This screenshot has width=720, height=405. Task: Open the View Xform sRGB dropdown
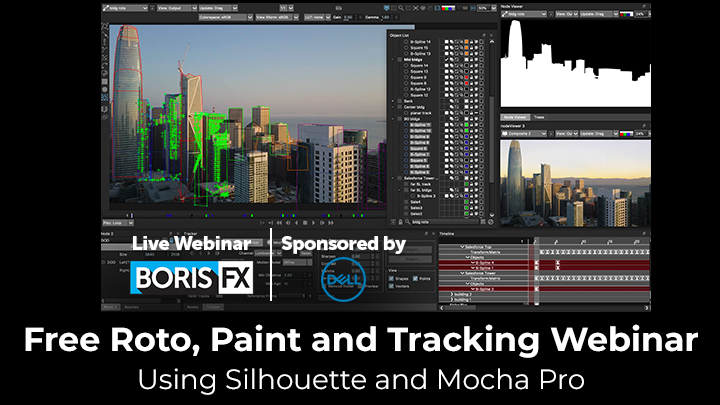click(277, 17)
